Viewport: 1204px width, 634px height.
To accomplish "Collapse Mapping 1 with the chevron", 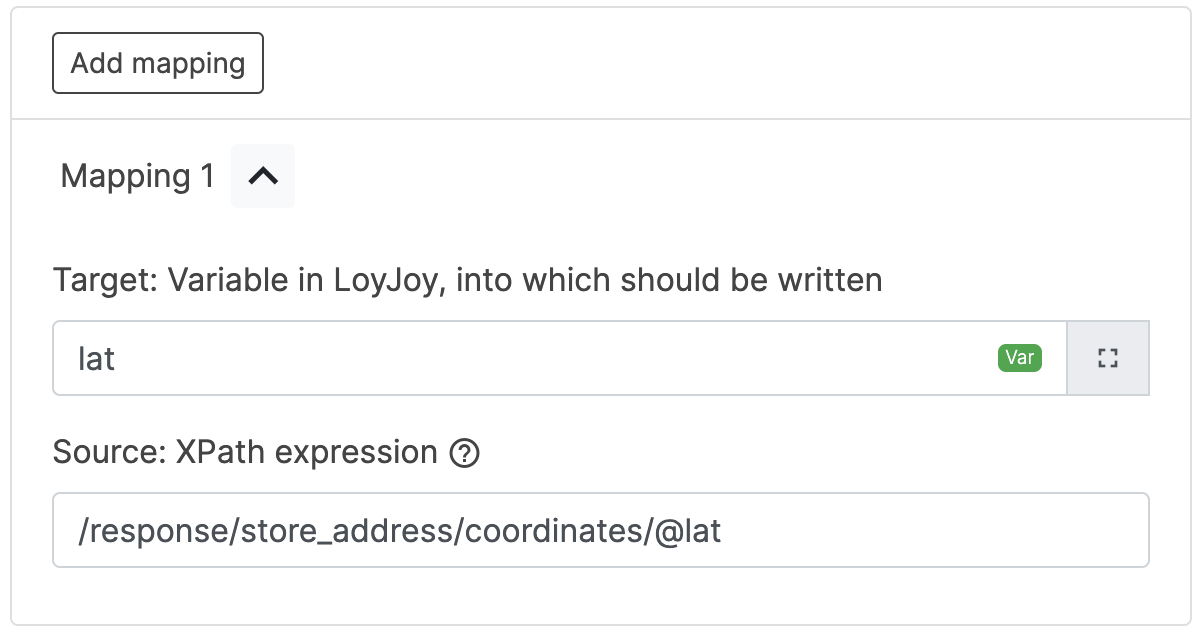I will pos(263,176).
